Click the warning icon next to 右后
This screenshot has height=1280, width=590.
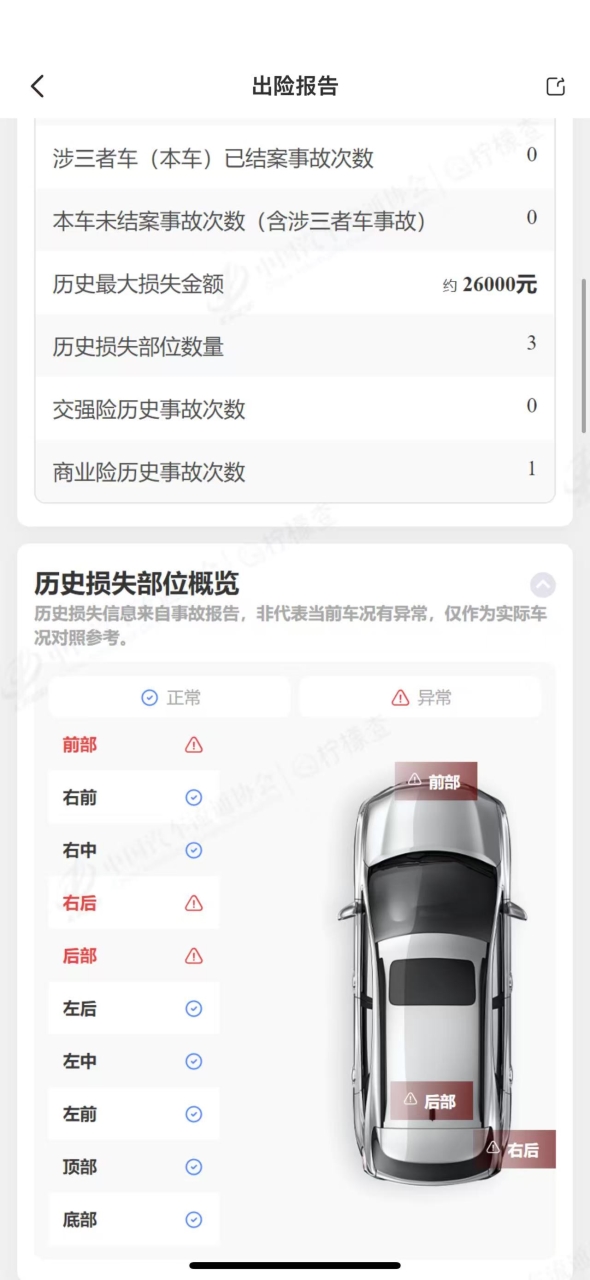[194, 903]
